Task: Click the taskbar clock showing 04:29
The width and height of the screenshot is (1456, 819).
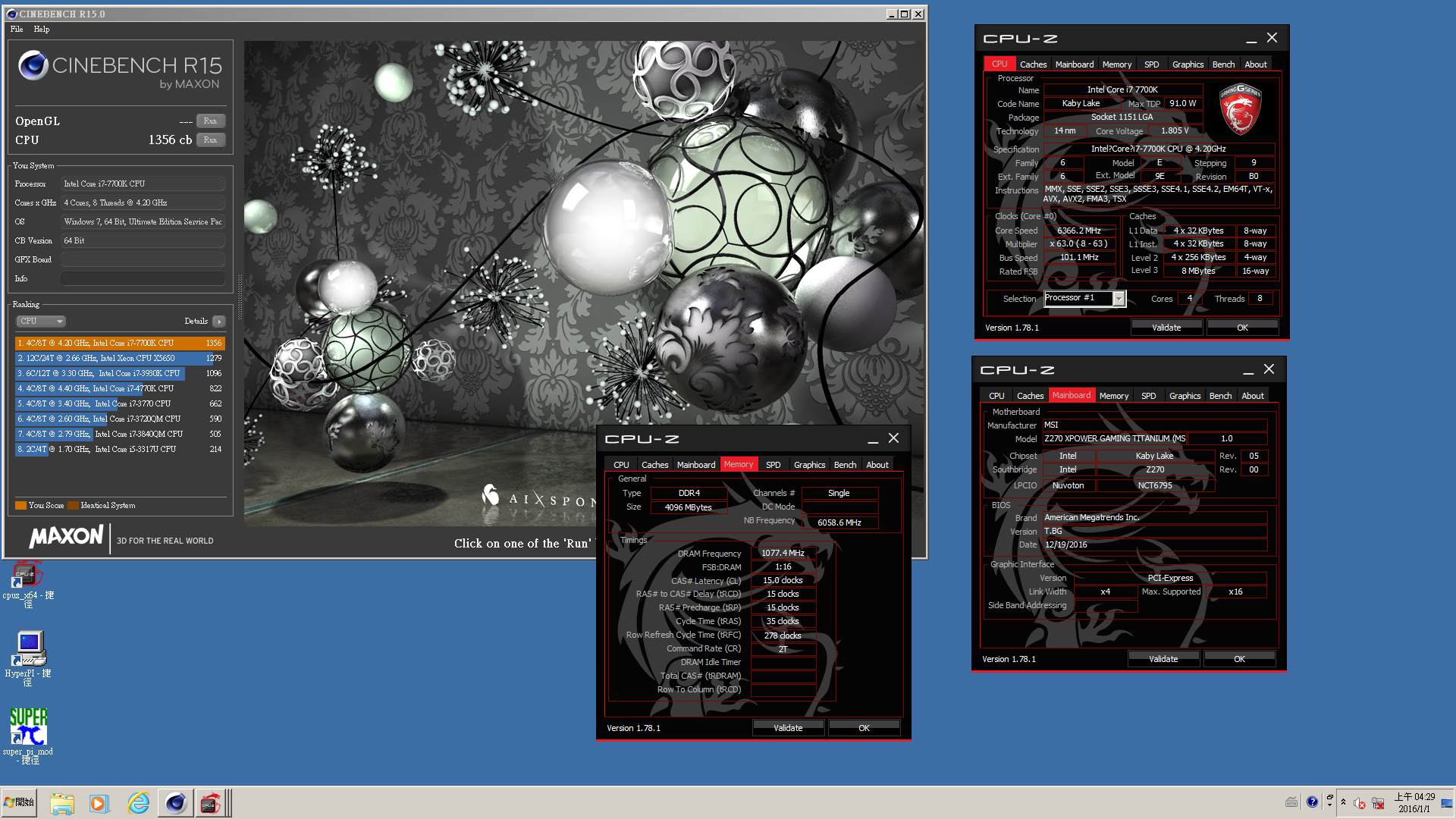Action: pyautogui.click(x=1414, y=803)
